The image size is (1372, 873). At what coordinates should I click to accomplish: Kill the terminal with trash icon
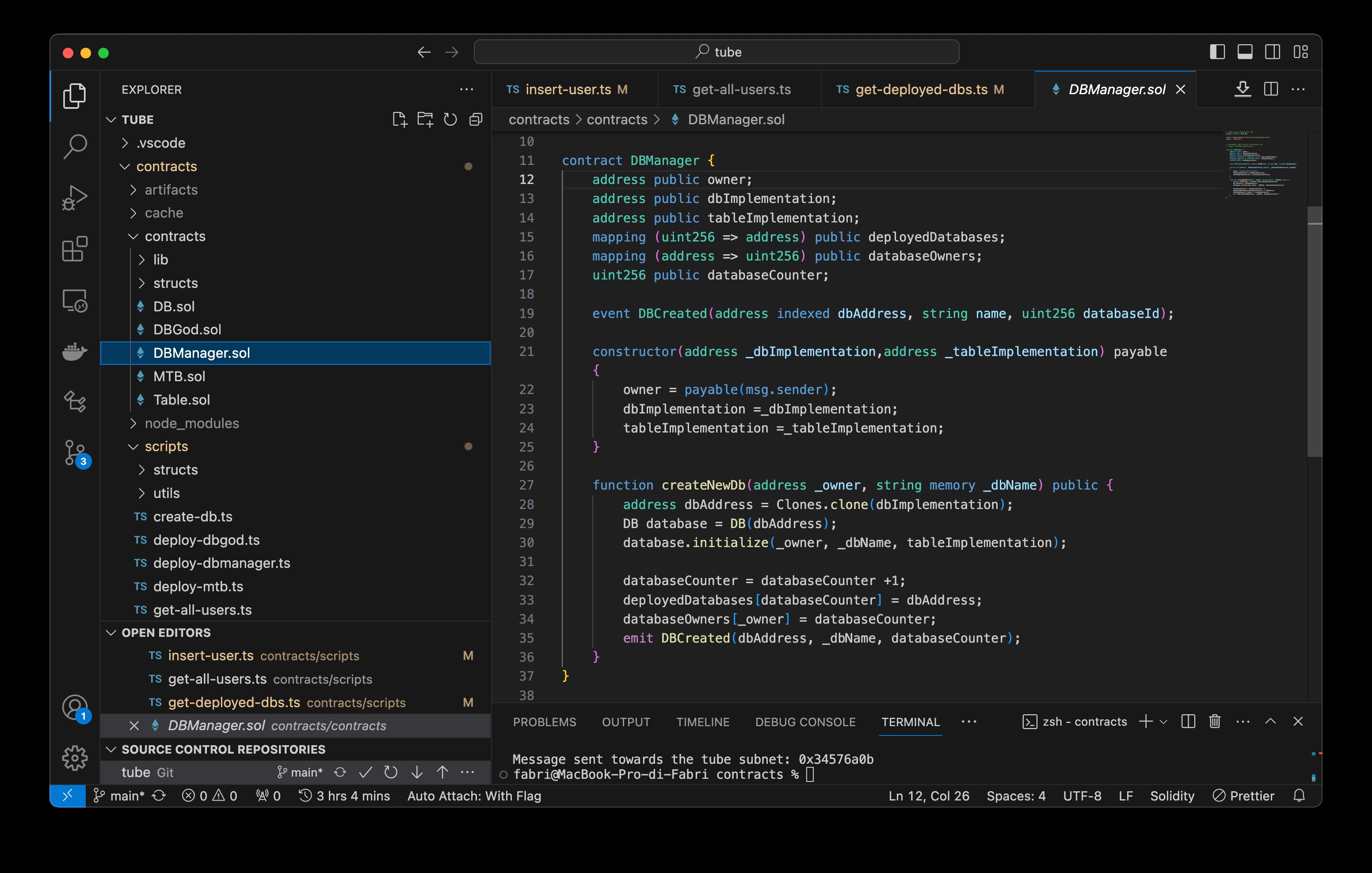tap(1215, 721)
